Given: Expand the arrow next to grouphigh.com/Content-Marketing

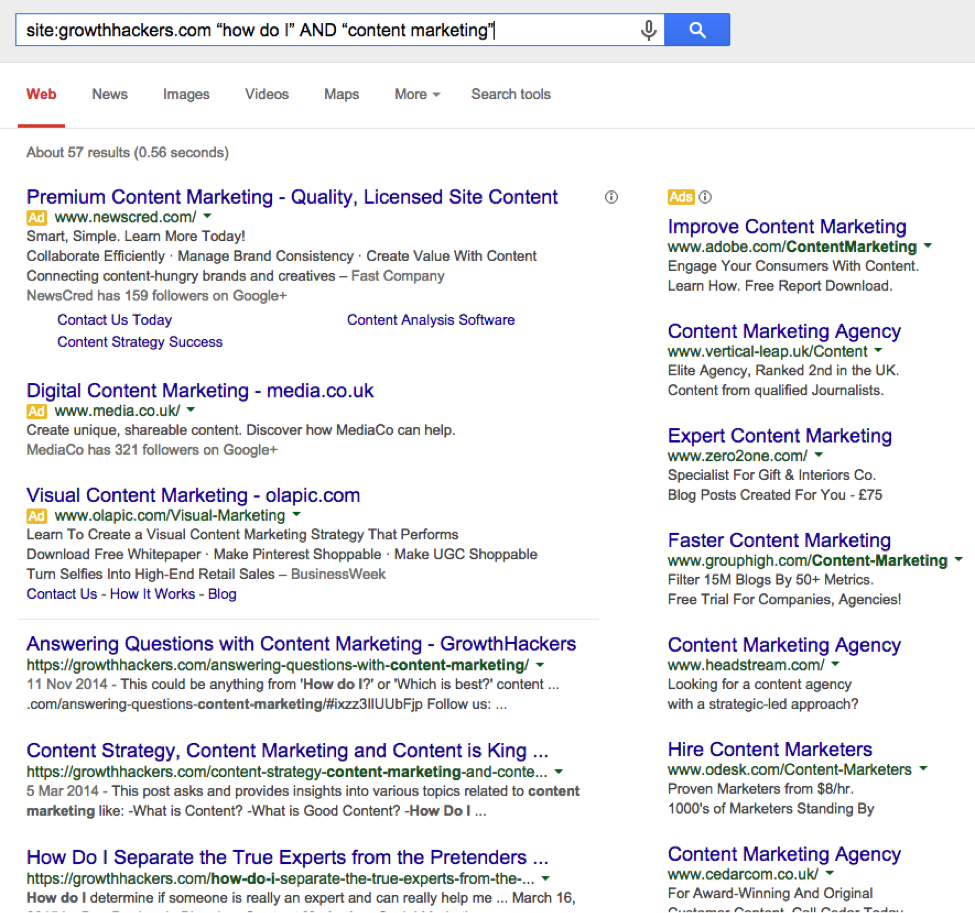Looking at the screenshot, I should (x=958, y=559).
